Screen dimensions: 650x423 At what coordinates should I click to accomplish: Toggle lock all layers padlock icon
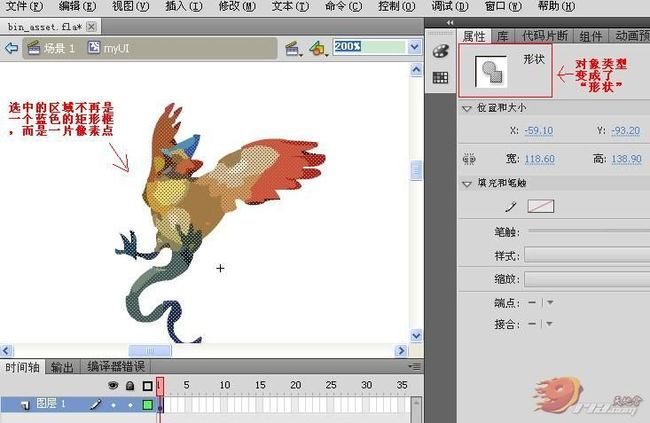coord(130,386)
